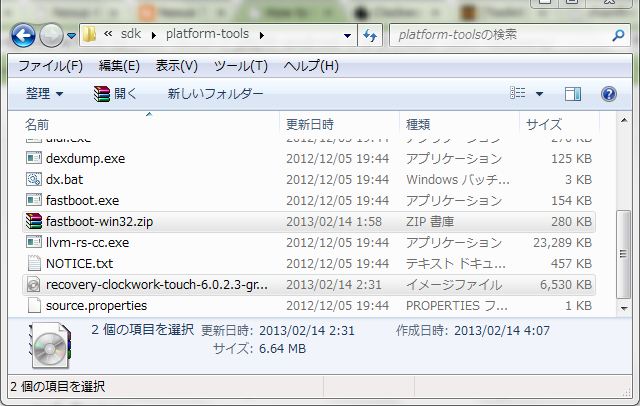640x406 pixels.
Task: Click the 23,289 KB size cell
Action: (562, 243)
